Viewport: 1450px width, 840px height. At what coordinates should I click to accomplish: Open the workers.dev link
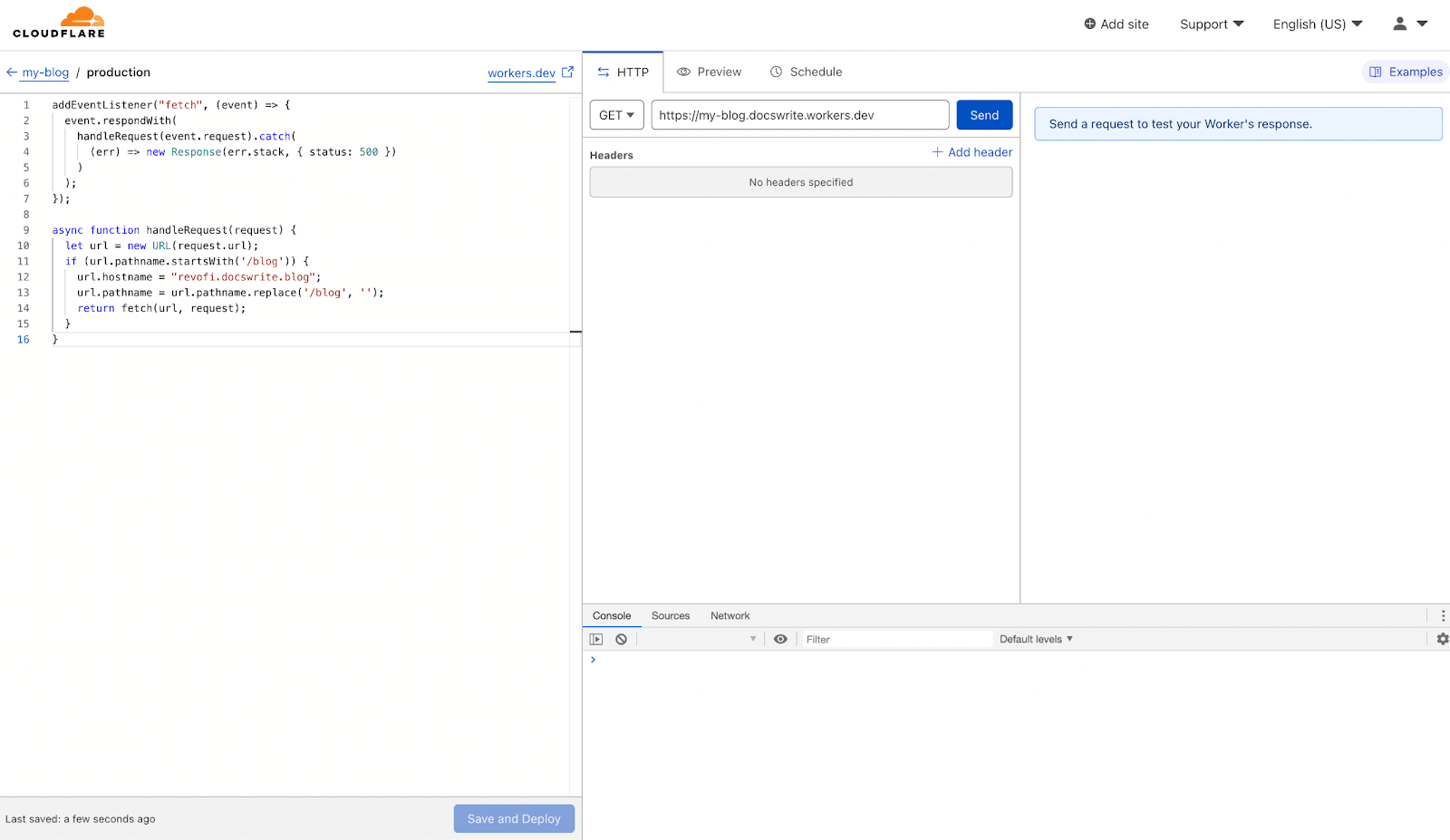[x=521, y=73]
